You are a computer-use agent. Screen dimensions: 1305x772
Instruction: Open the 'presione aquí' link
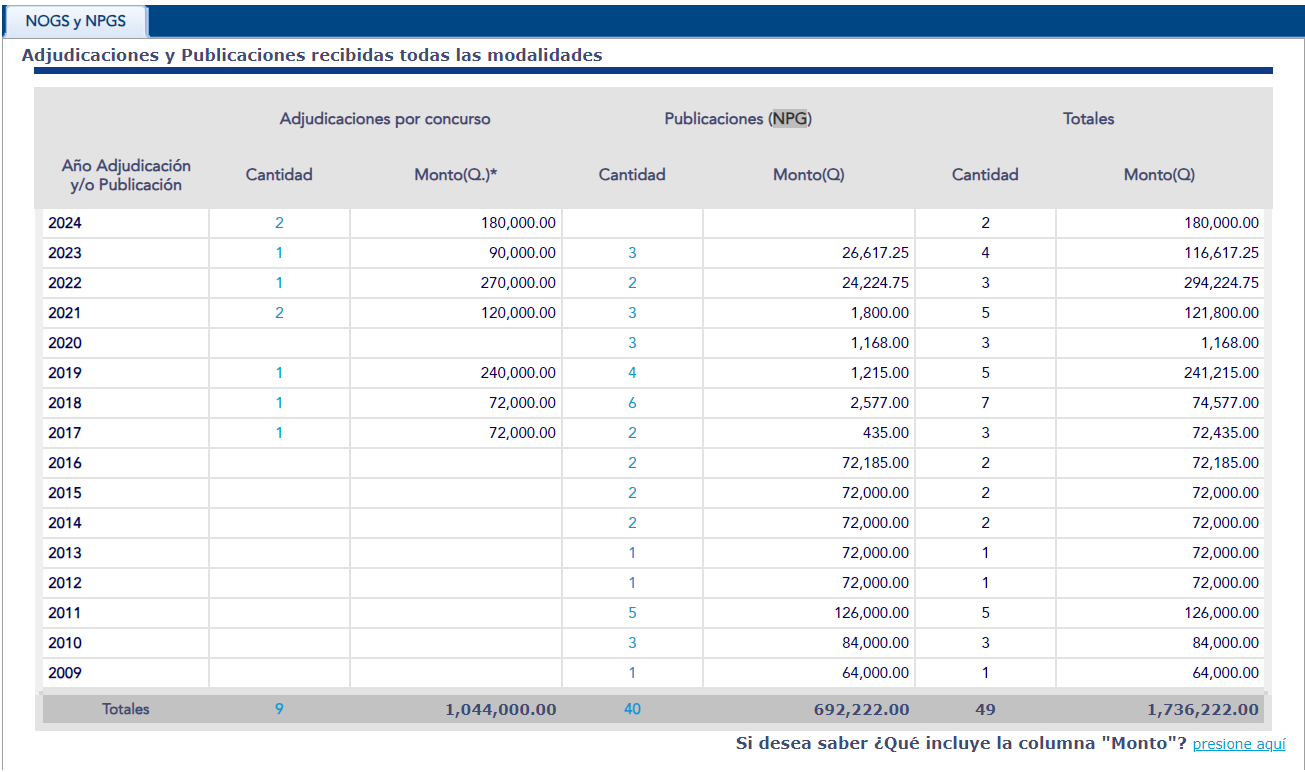[1239, 744]
